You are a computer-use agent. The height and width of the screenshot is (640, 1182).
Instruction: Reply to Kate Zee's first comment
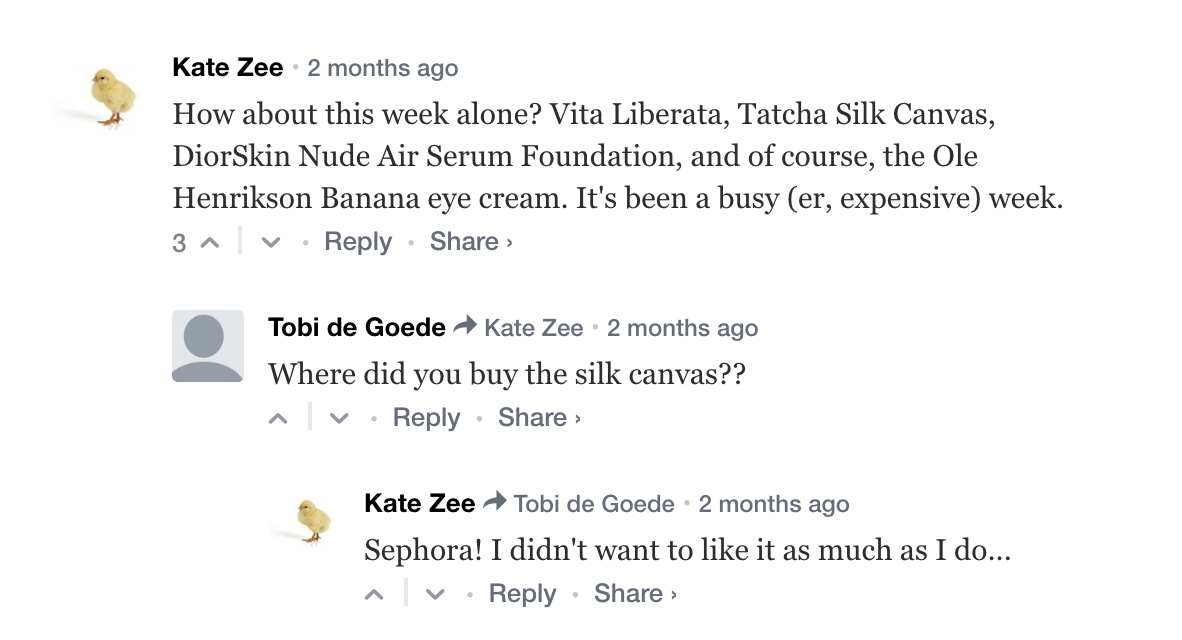coord(358,242)
